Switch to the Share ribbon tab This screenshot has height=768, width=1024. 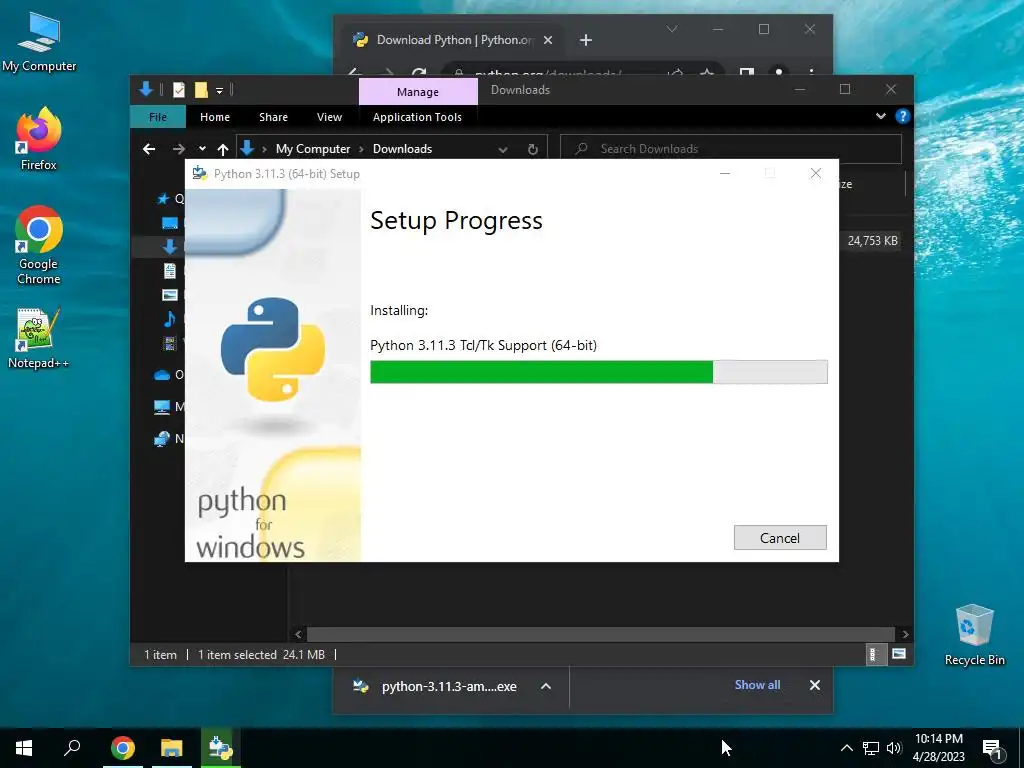click(x=273, y=117)
